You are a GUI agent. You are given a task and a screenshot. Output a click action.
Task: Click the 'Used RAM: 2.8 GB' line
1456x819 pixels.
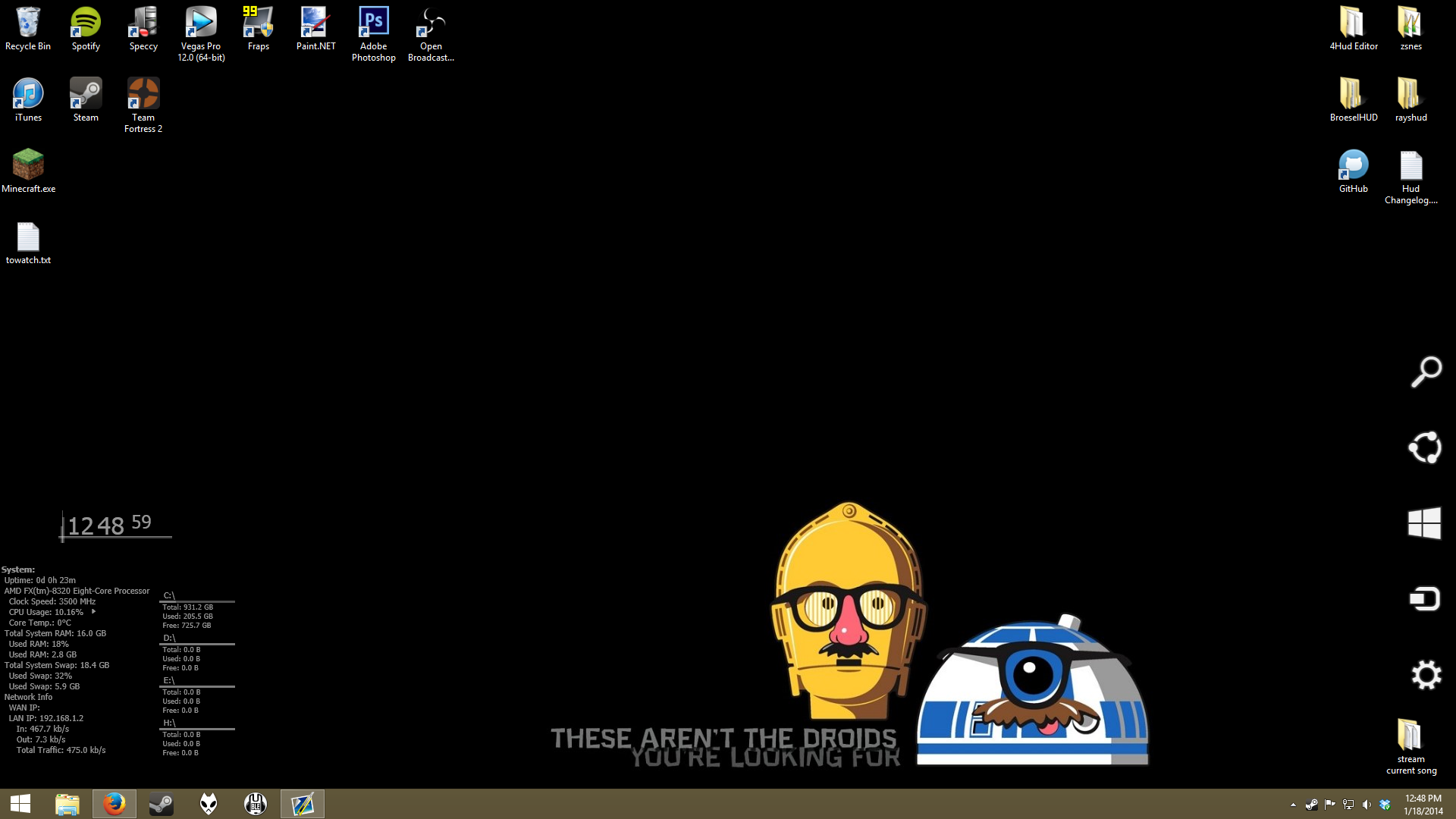point(42,654)
